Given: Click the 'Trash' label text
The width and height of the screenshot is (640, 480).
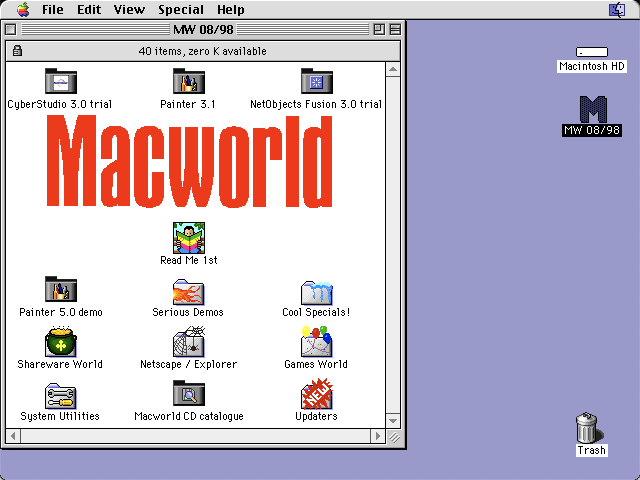Looking at the screenshot, I should pyautogui.click(x=591, y=450).
